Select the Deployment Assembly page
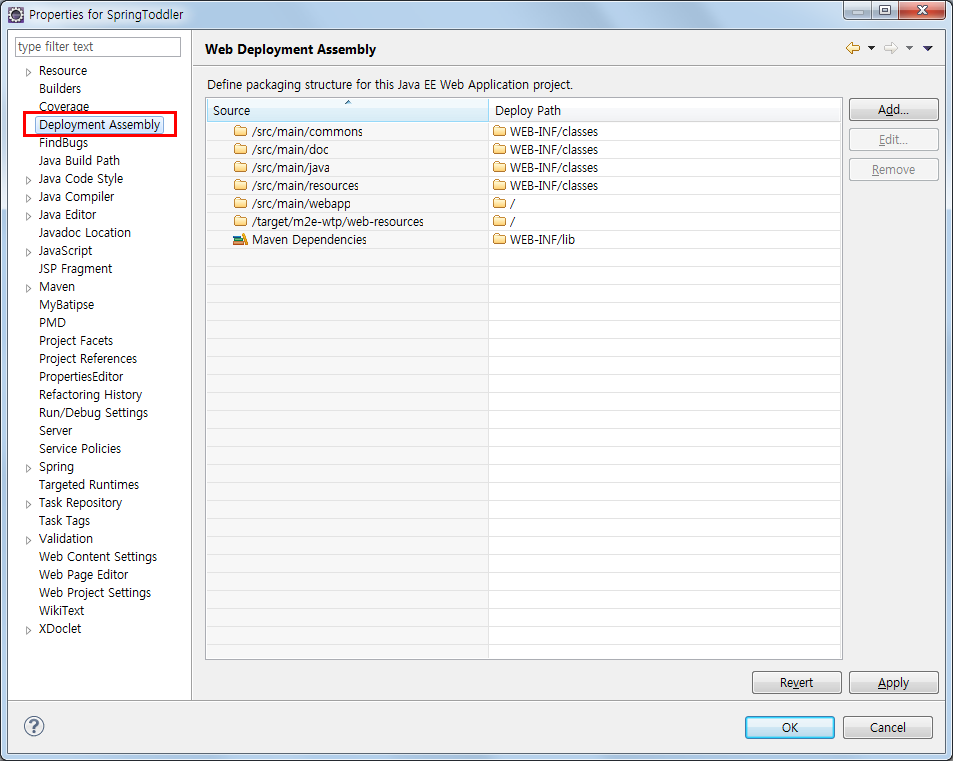 (x=100, y=125)
